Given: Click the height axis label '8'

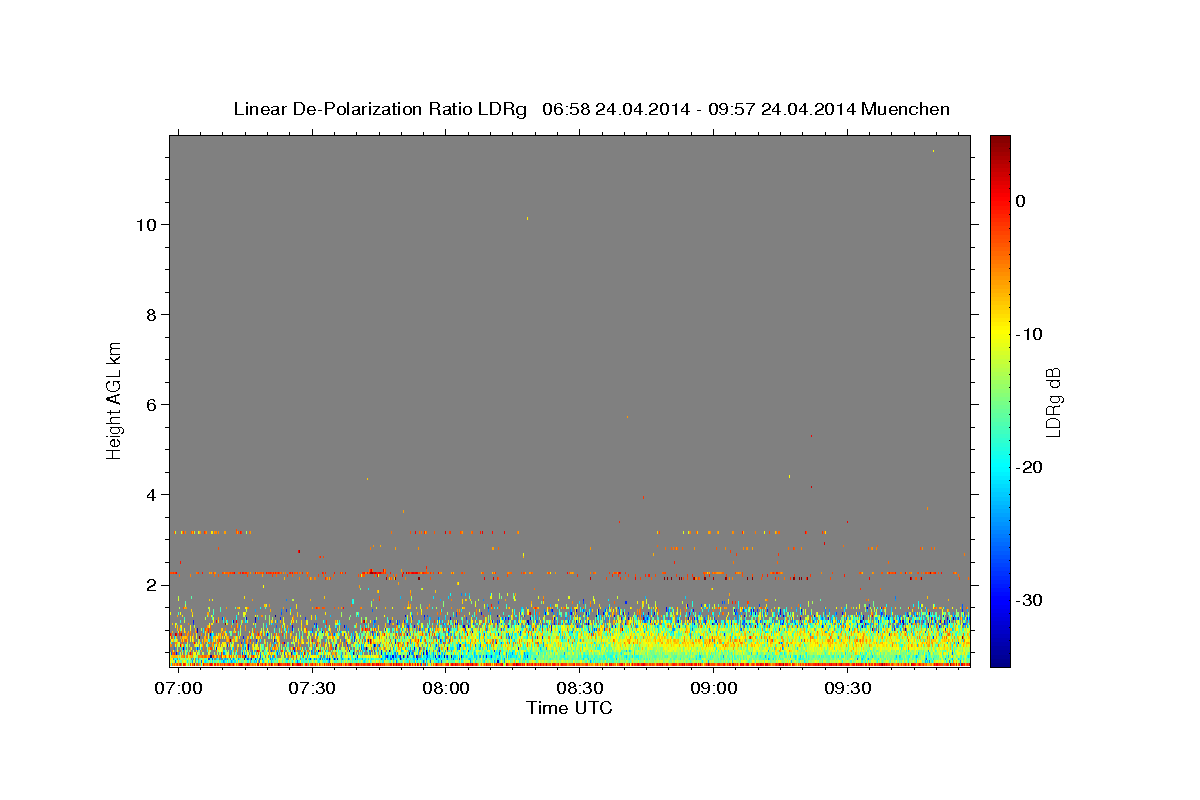Looking at the screenshot, I should click(150, 315).
